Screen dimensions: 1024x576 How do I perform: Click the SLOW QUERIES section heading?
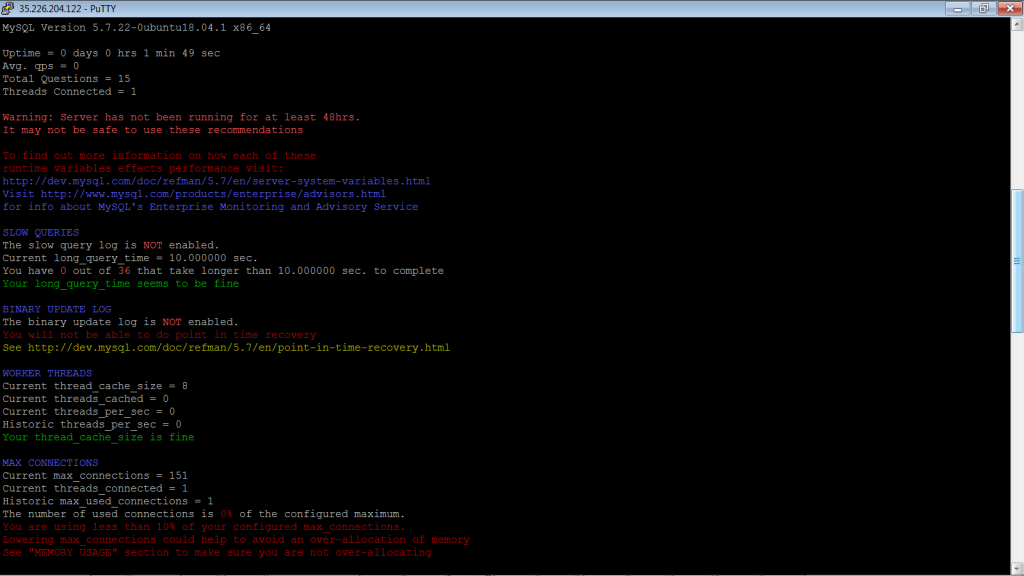pyautogui.click(x=40, y=233)
